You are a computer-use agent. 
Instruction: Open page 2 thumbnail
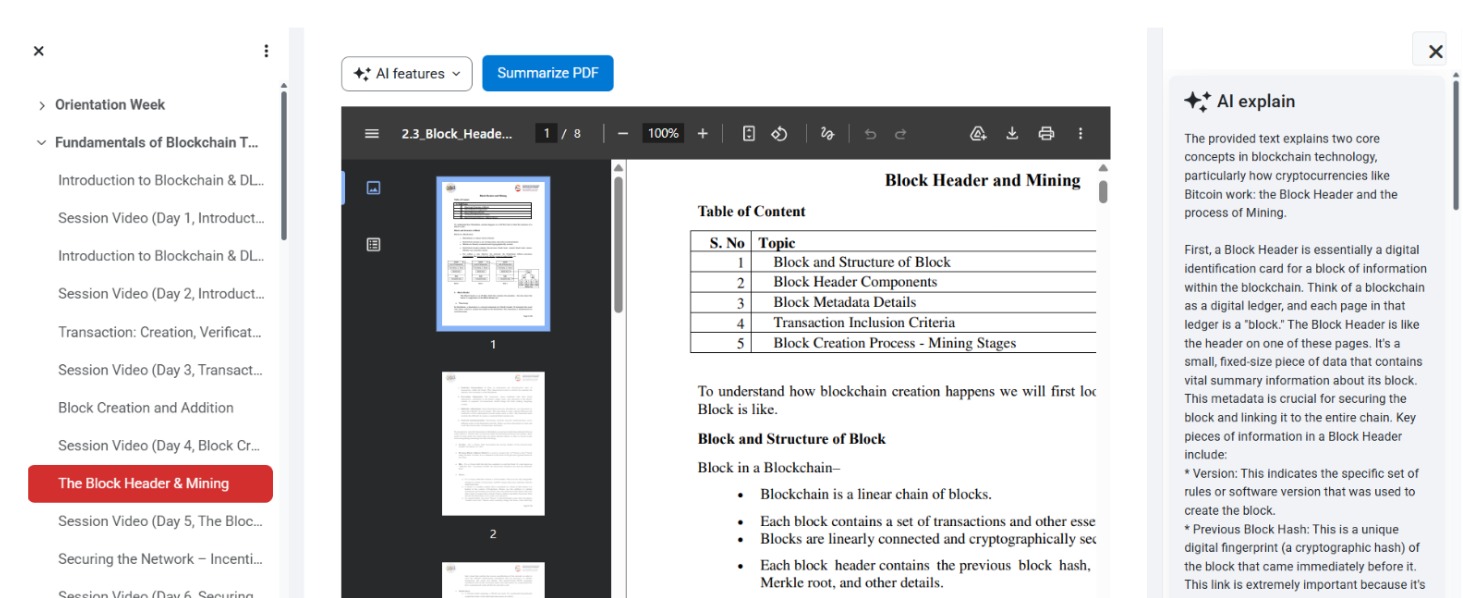493,444
